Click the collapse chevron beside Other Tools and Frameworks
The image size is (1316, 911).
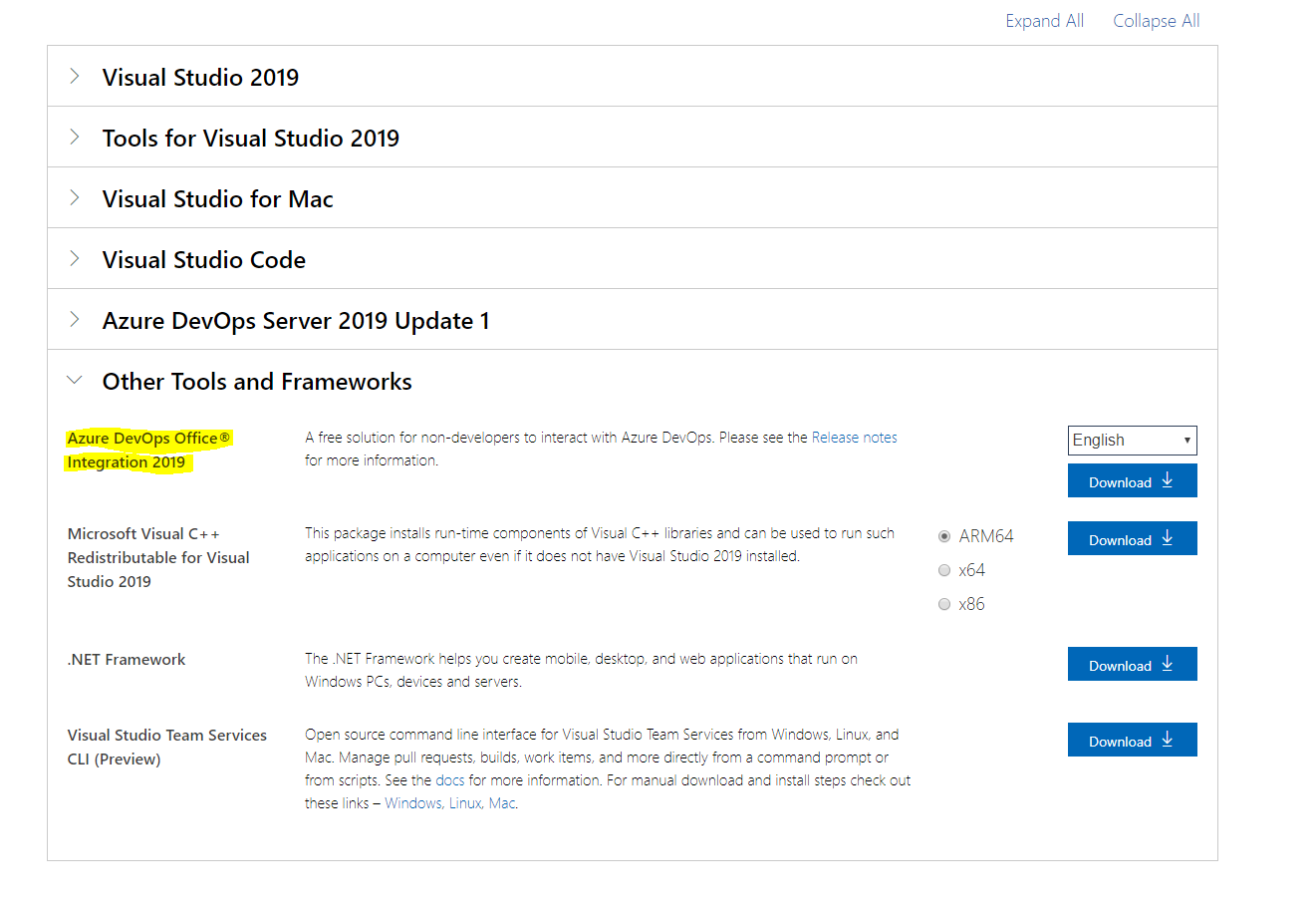(75, 380)
